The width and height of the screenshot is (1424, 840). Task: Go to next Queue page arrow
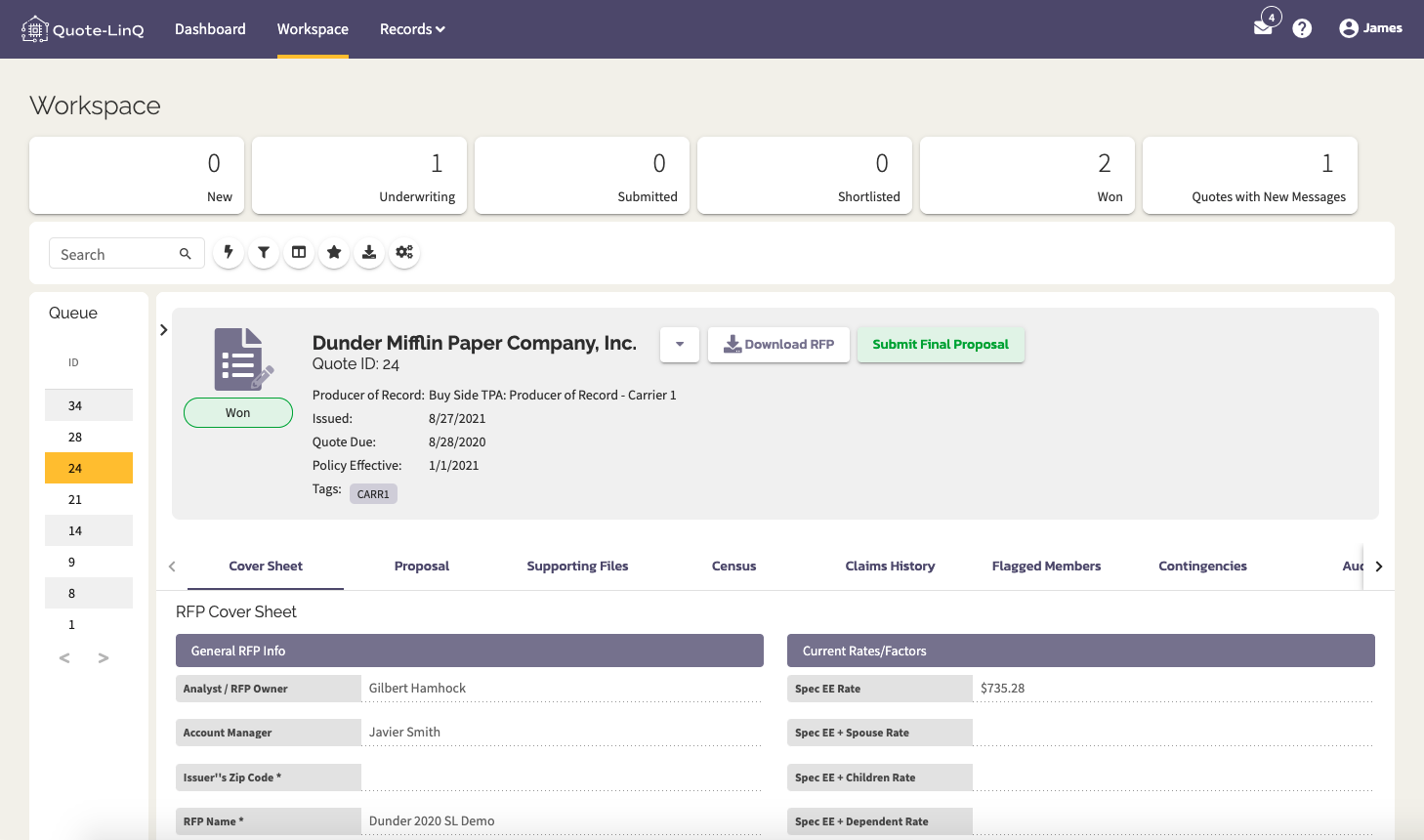[x=104, y=658]
